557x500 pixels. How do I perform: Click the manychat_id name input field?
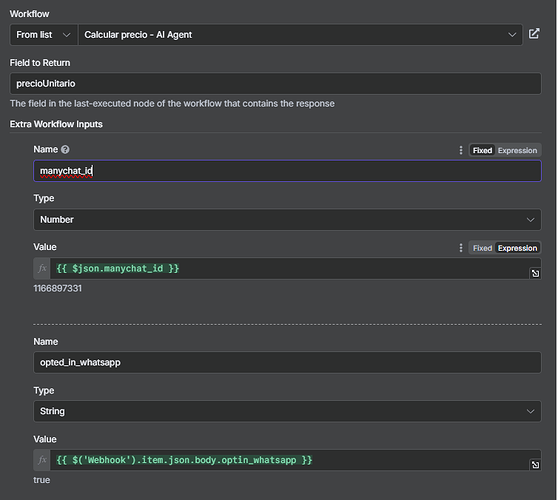(287, 171)
